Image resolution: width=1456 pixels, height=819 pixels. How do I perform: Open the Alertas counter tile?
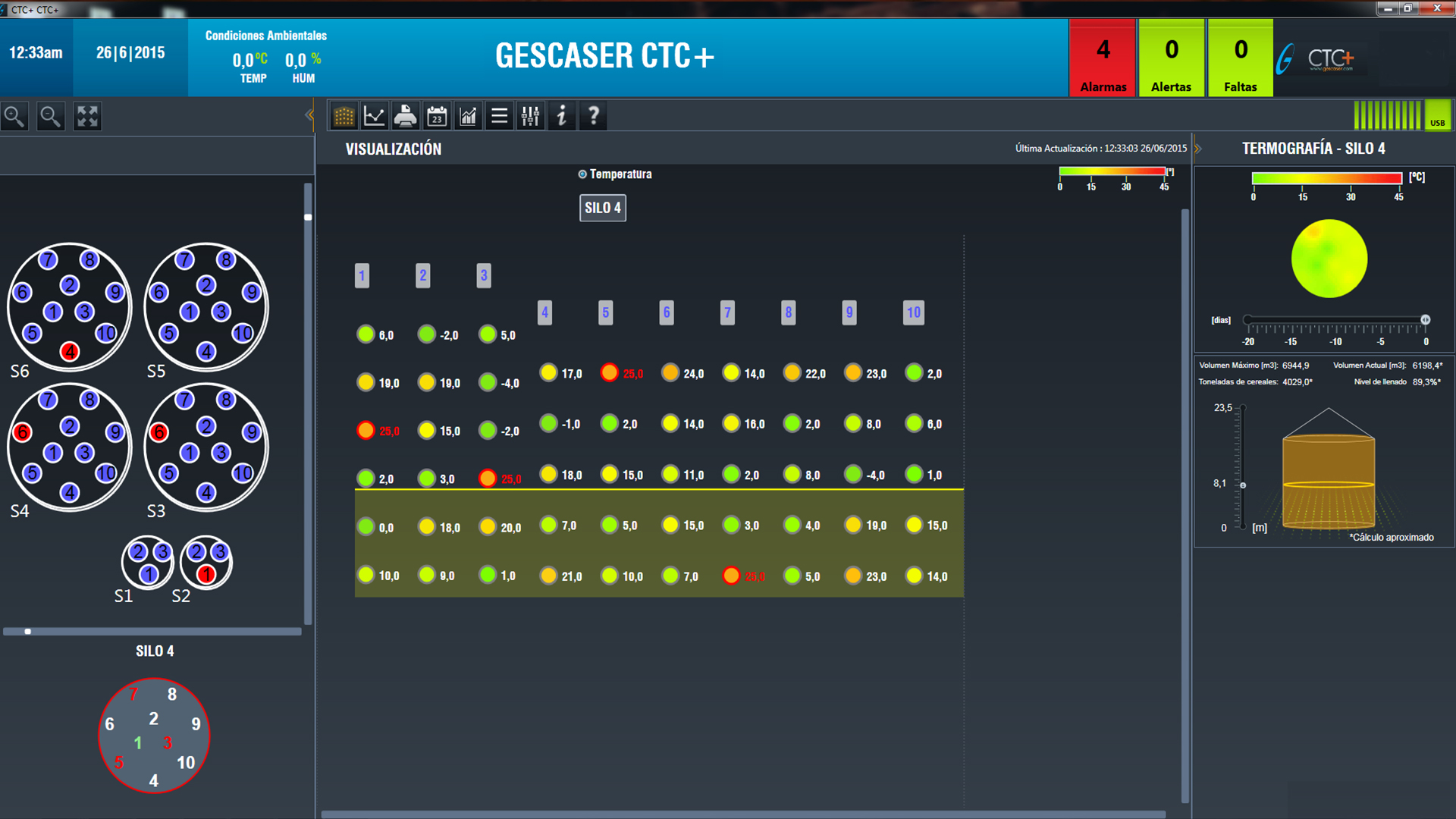tap(1172, 58)
